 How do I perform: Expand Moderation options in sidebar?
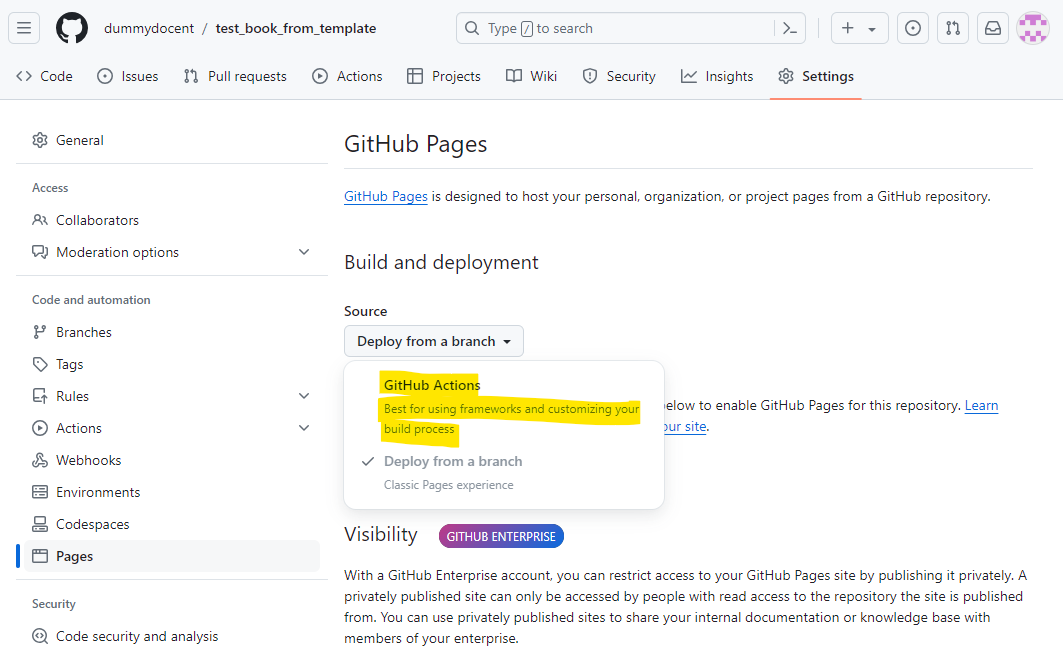tap(304, 252)
